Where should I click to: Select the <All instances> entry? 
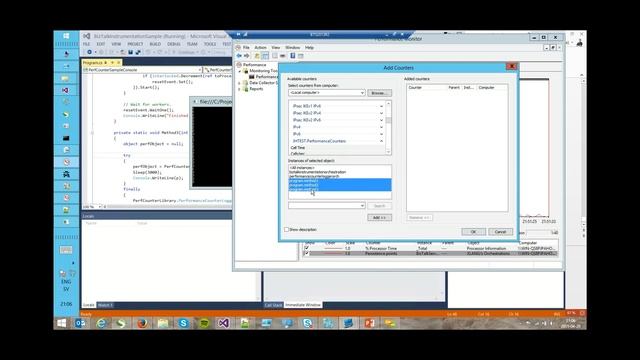pyautogui.click(x=302, y=168)
